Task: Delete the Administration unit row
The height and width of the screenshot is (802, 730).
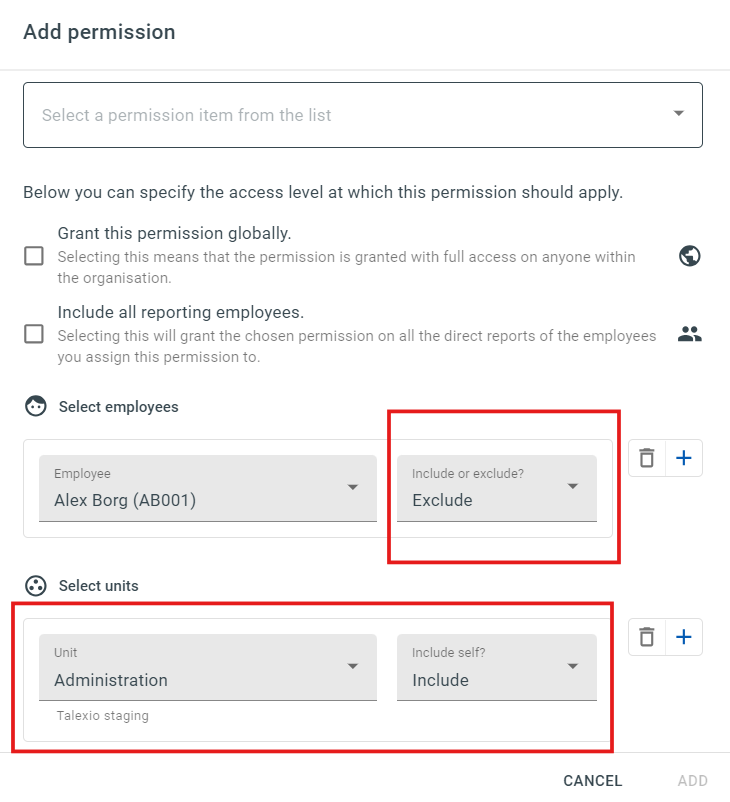Action: click(647, 637)
